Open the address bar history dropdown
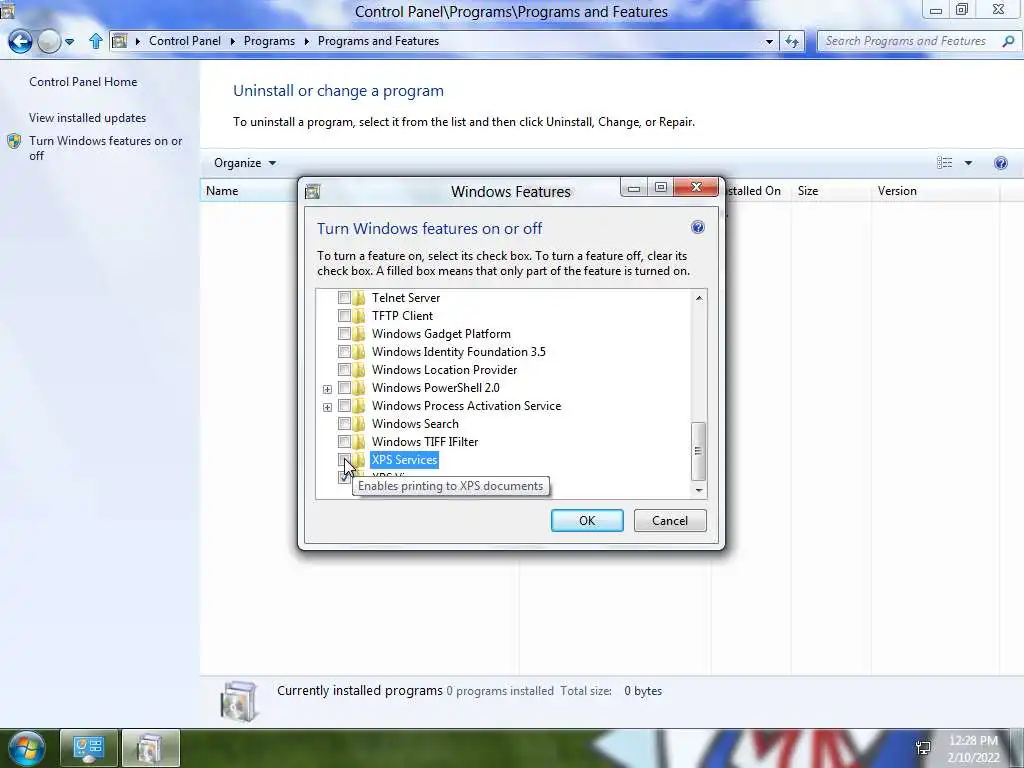1024x768 pixels. 769,41
